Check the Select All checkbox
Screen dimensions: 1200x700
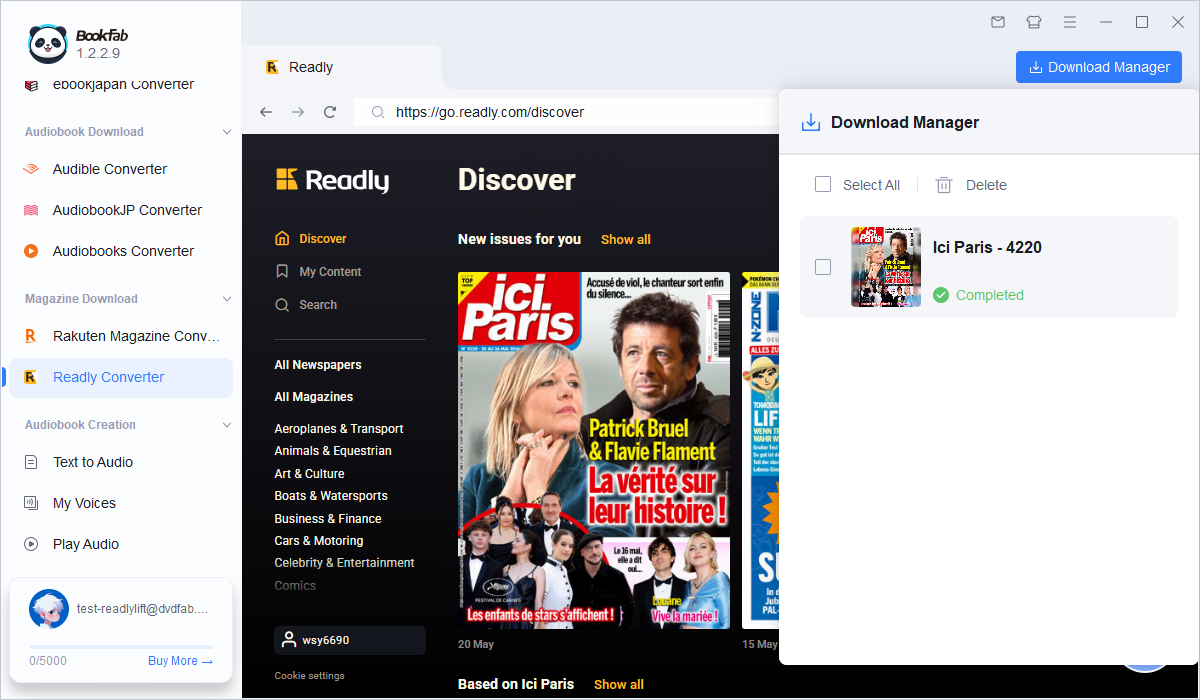click(823, 184)
